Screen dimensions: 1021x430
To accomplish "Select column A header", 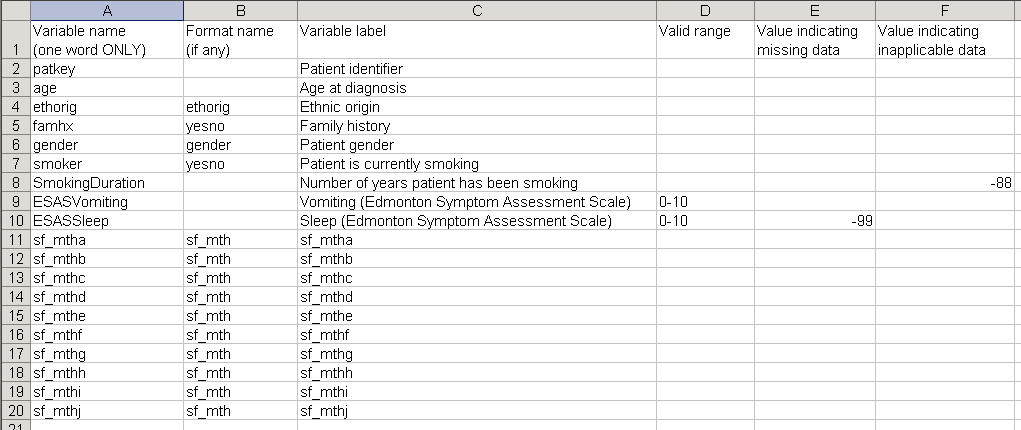I will (x=106, y=11).
